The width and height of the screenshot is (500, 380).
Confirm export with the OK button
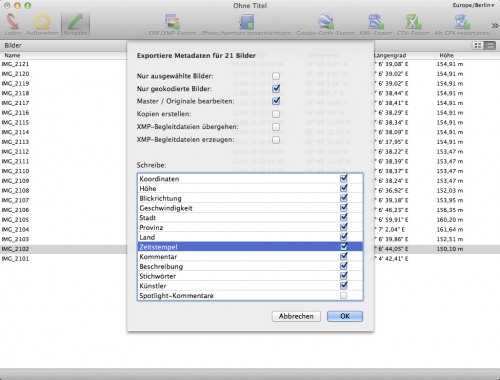(345, 316)
